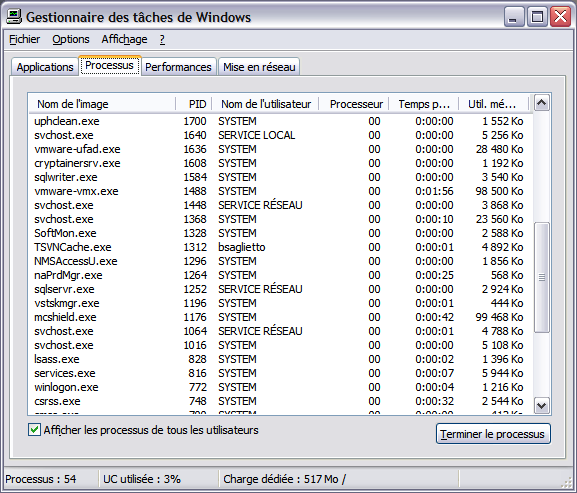Close the Task Manager window
Image resolution: width=577 pixels, height=493 pixels.
(560, 17)
